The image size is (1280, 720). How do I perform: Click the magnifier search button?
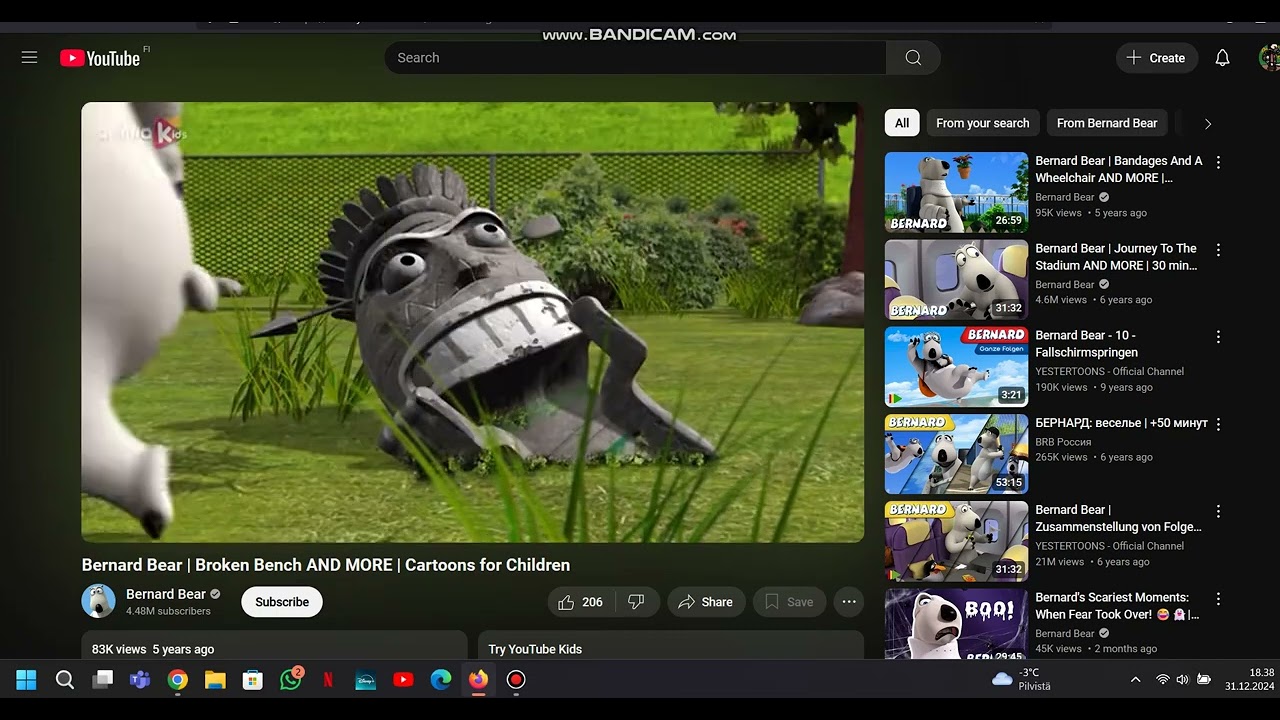pyautogui.click(x=913, y=58)
